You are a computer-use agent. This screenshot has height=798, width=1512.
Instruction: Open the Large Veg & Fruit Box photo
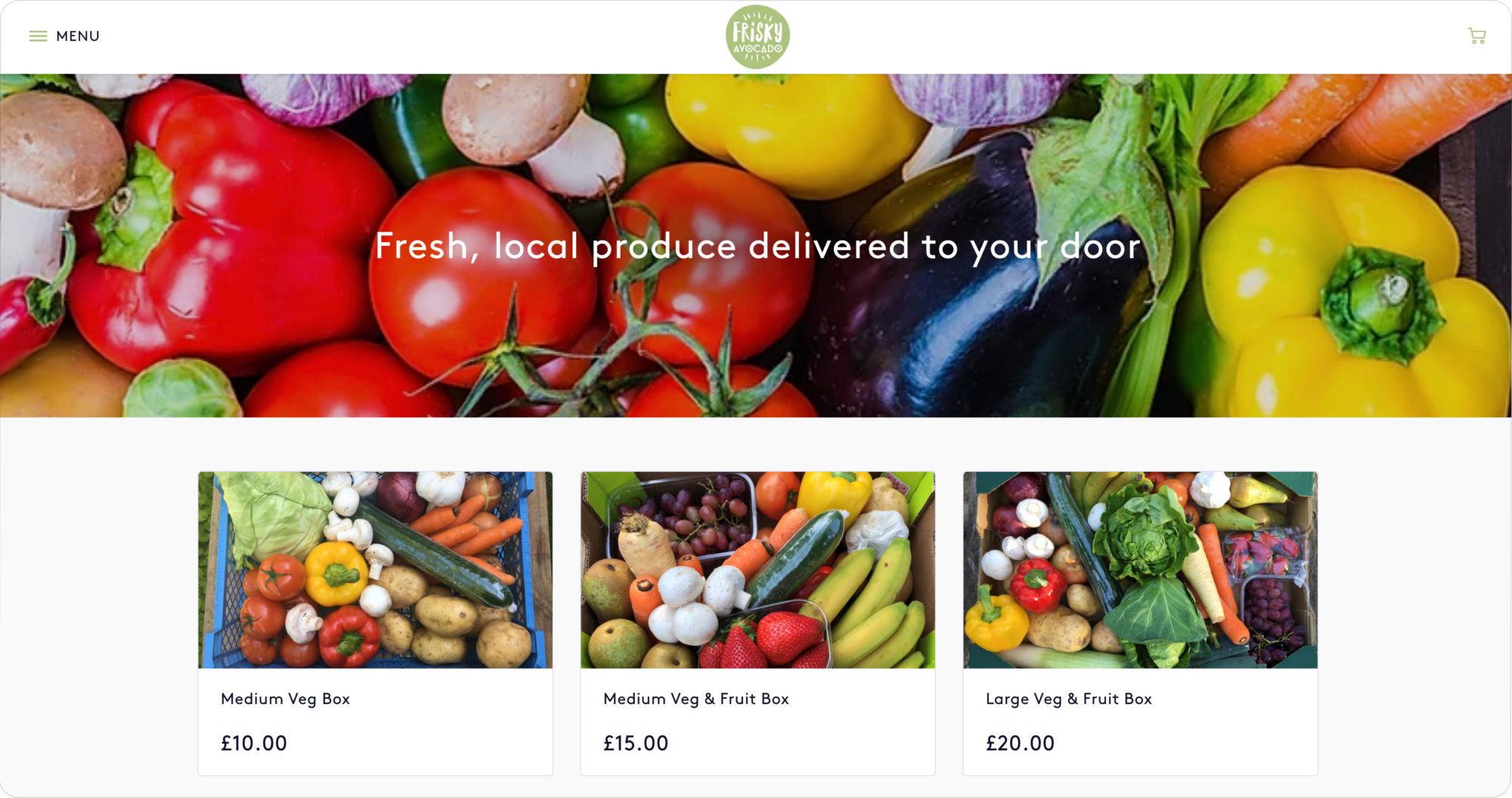pyautogui.click(x=1140, y=570)
